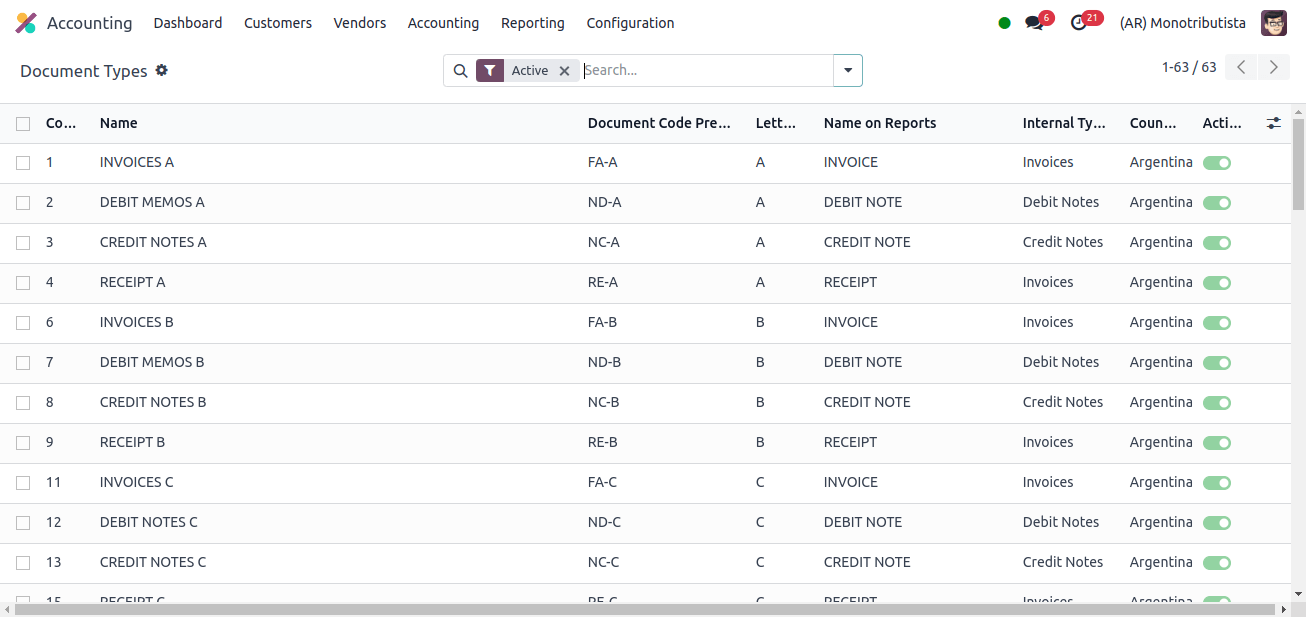Open the Accounting menu item in the top bar
This screenshot has height=617, width=1306.
coord(443,23)
